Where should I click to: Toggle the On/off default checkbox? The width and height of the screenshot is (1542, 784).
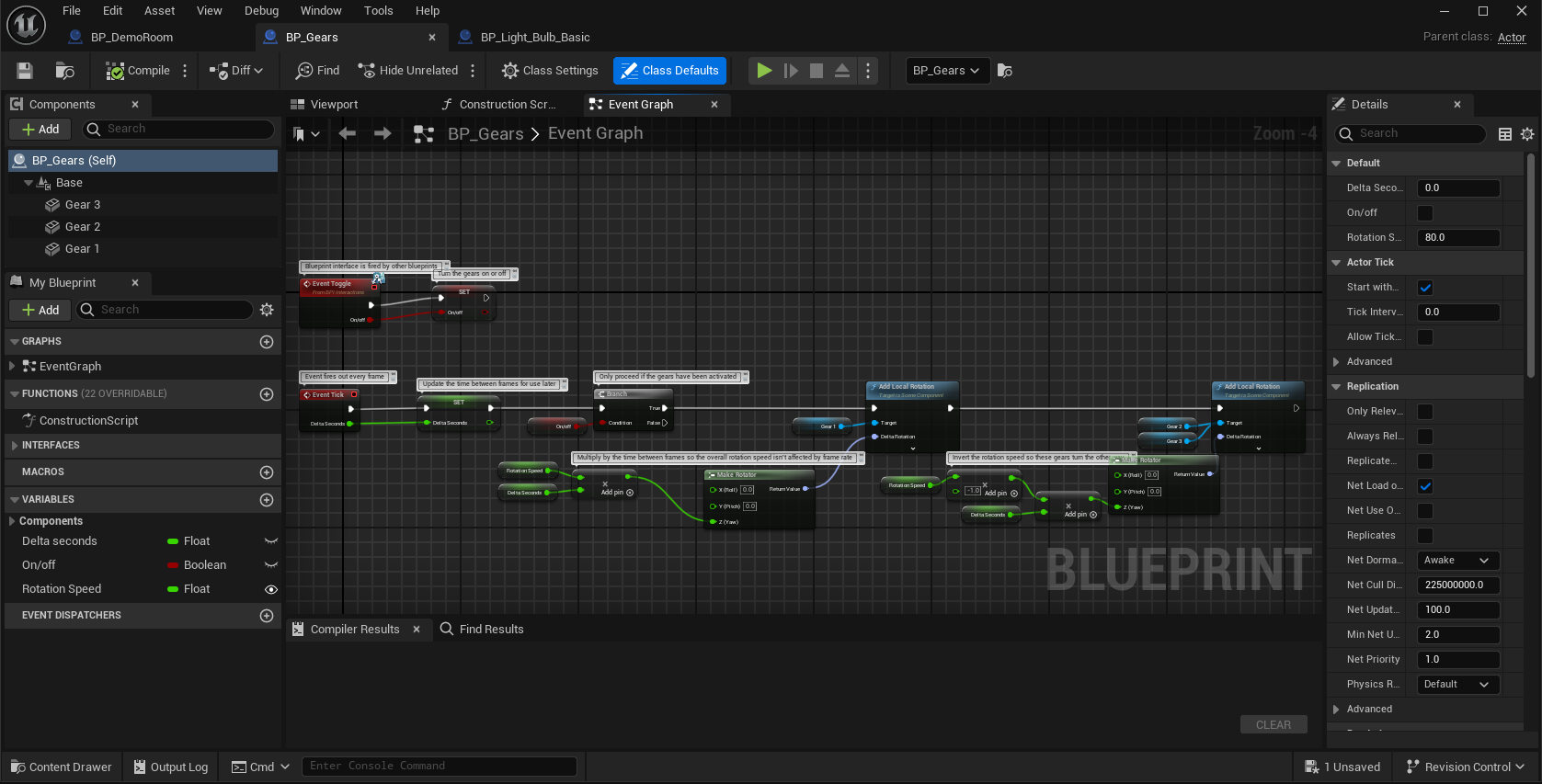[x=1425, y=213]
